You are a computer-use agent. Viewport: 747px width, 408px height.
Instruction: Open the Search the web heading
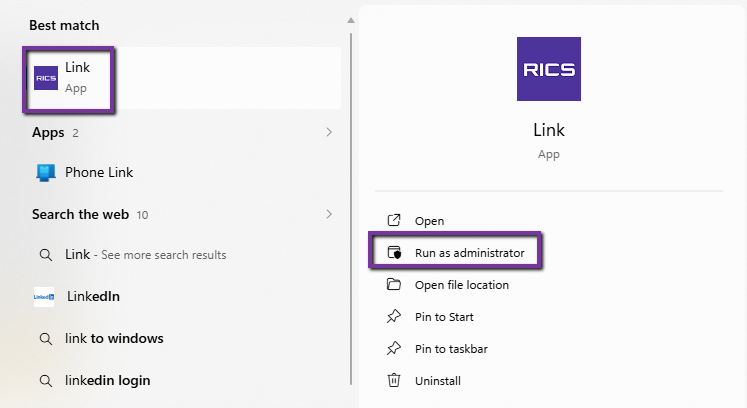[x=81, y=214]
